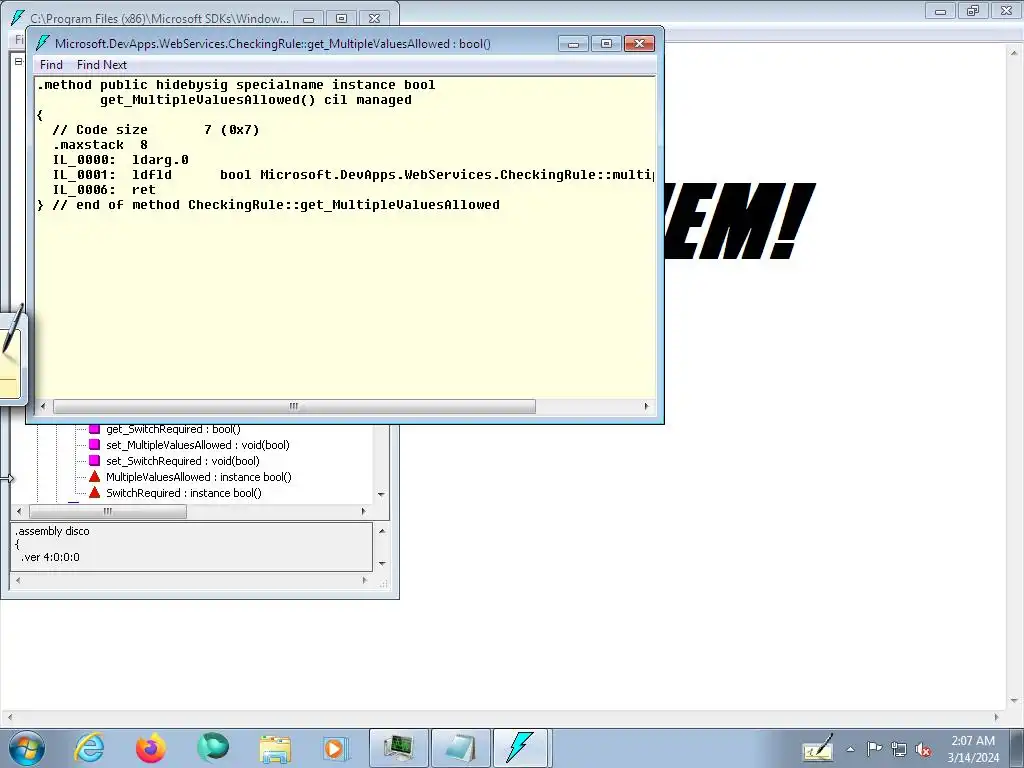Click the '.ver 4:0:0:0' line
This screenshot has height=768, width=1024.
pos(50,557)
